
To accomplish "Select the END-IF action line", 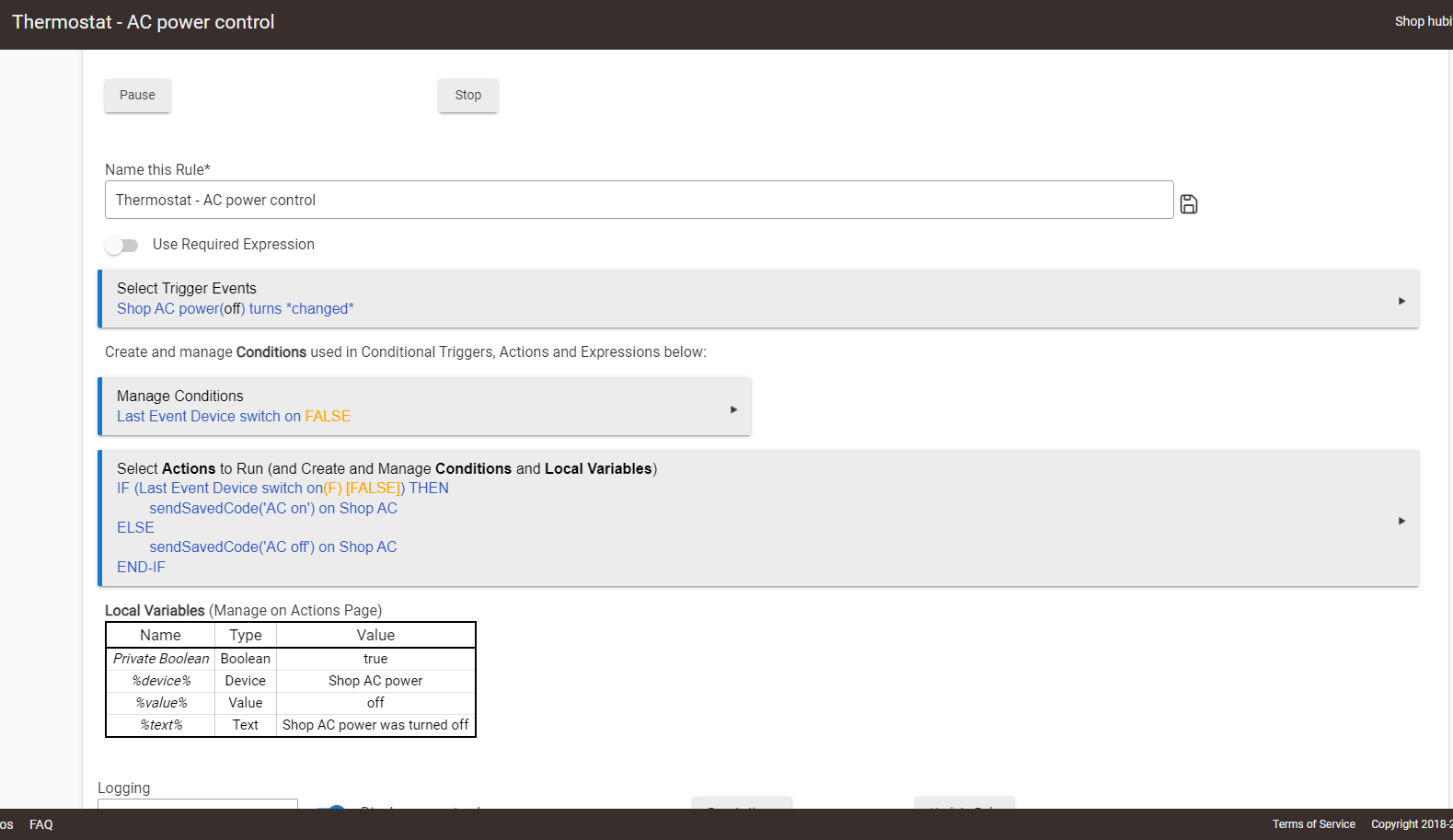I will coord(141,568).
